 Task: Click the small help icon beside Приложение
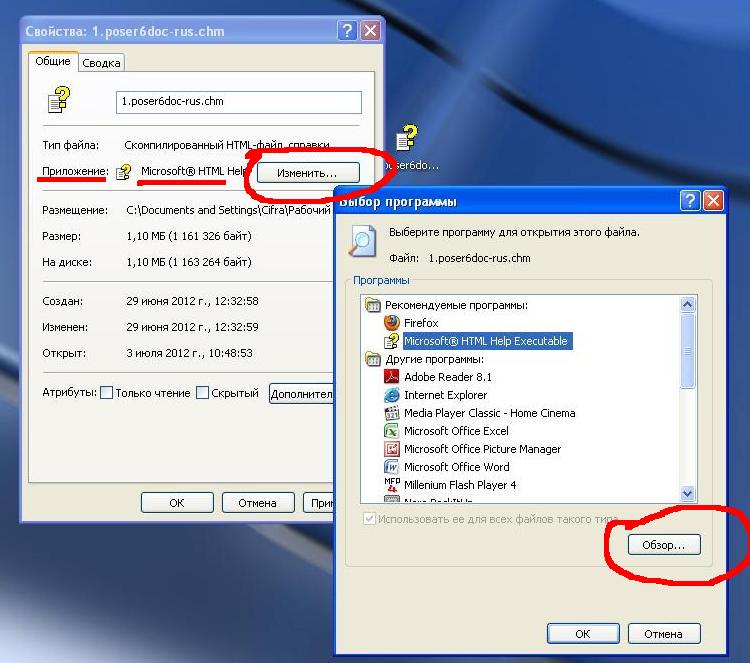pyautogui.click(x=124, y=172)
